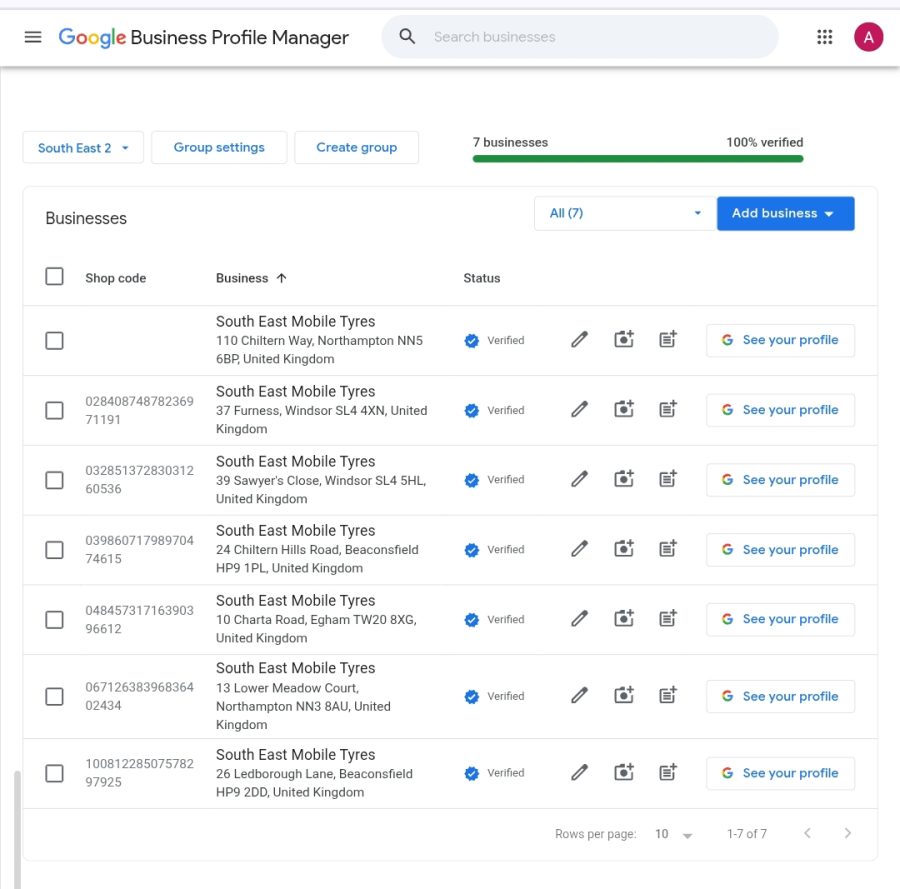Screen dimensions: 900x889
Task: See your profile for 13 Lower Meadow Court
Action: pos(780,697)
